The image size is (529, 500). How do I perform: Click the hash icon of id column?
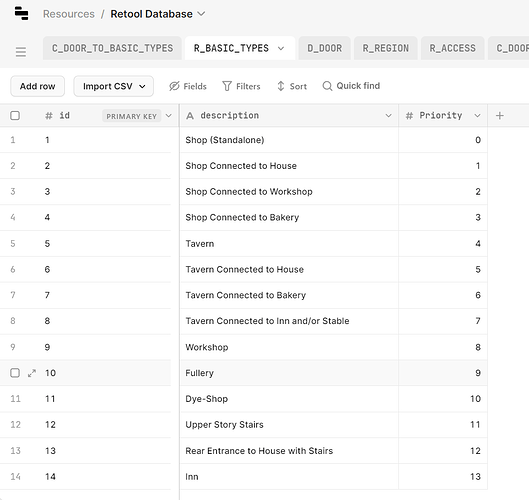click(x=49, y=116)
